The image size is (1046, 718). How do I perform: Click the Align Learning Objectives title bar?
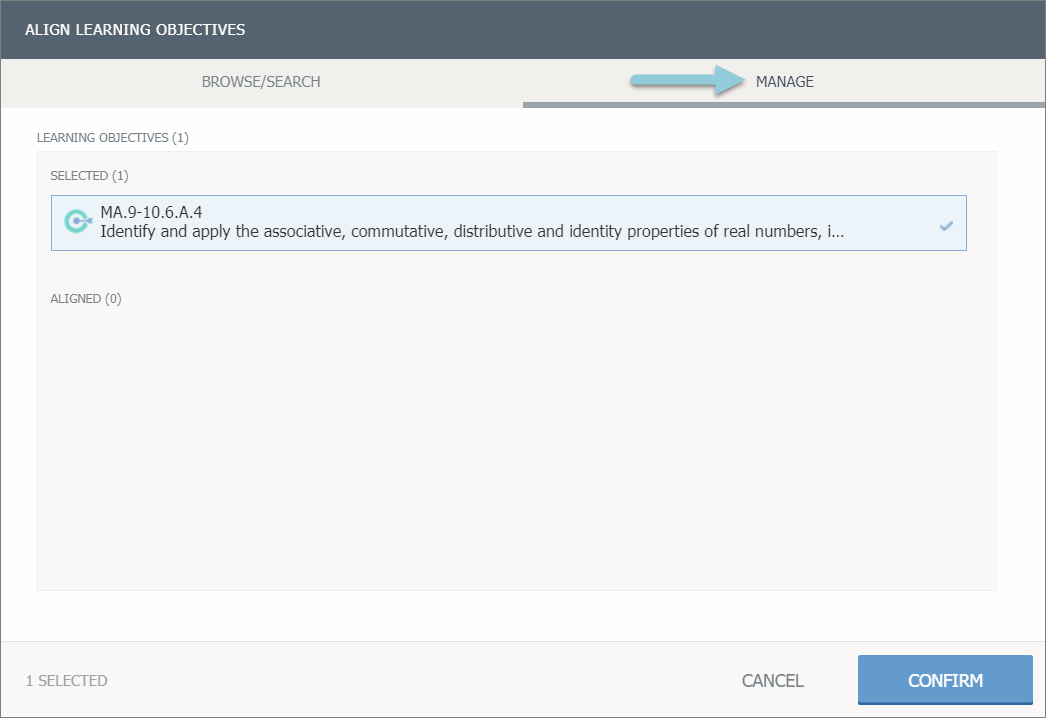[x=136, y=29]
